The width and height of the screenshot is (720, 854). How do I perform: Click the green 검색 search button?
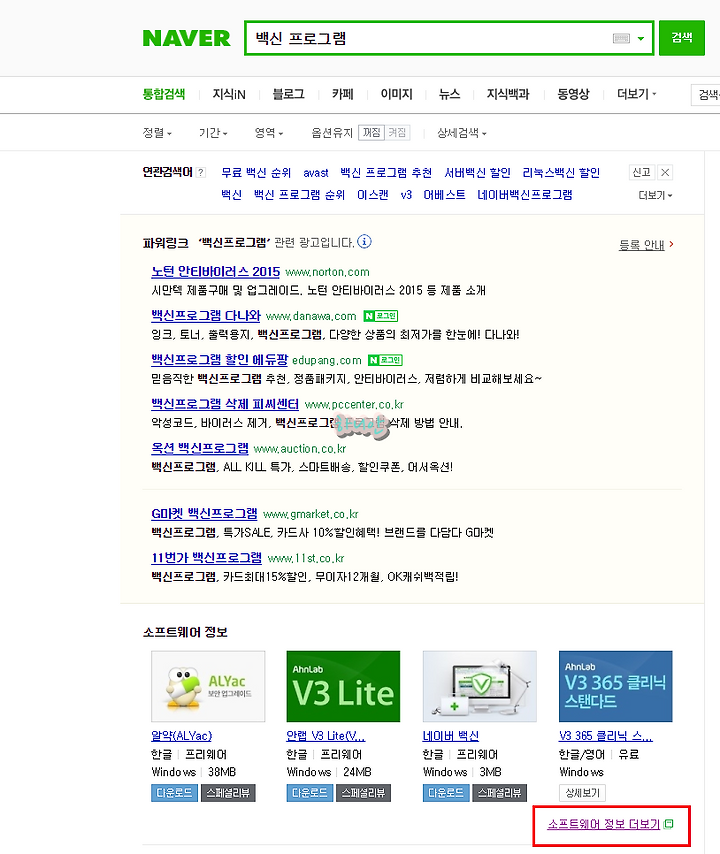[x=682, y=38]
